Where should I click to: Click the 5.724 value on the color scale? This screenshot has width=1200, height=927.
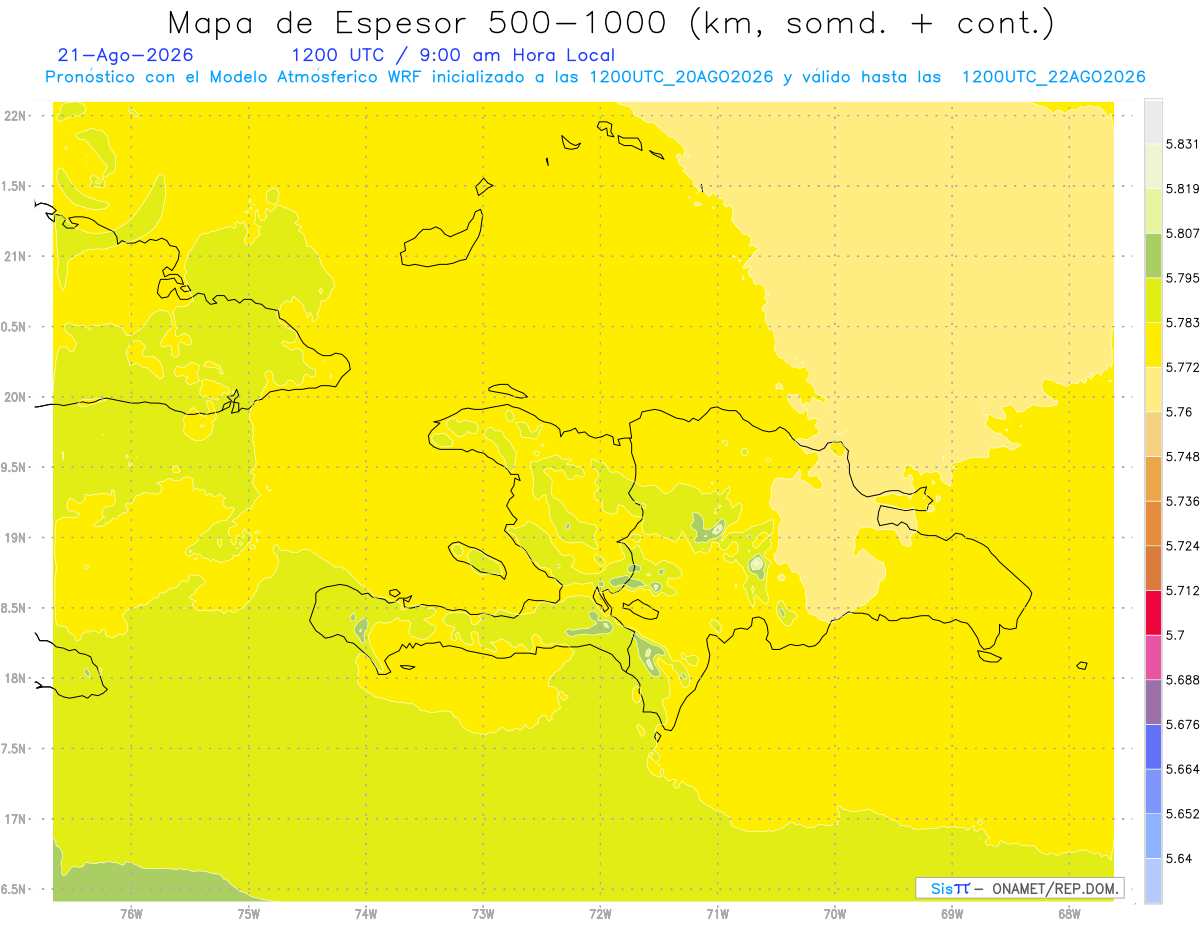pyautogui.click(x=1182, y=546)
